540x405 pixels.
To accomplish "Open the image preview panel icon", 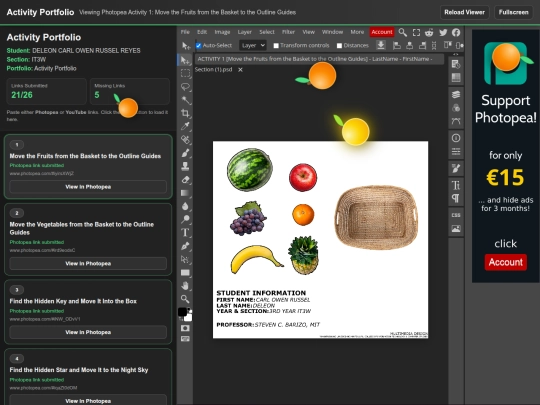I will point(456,229).
